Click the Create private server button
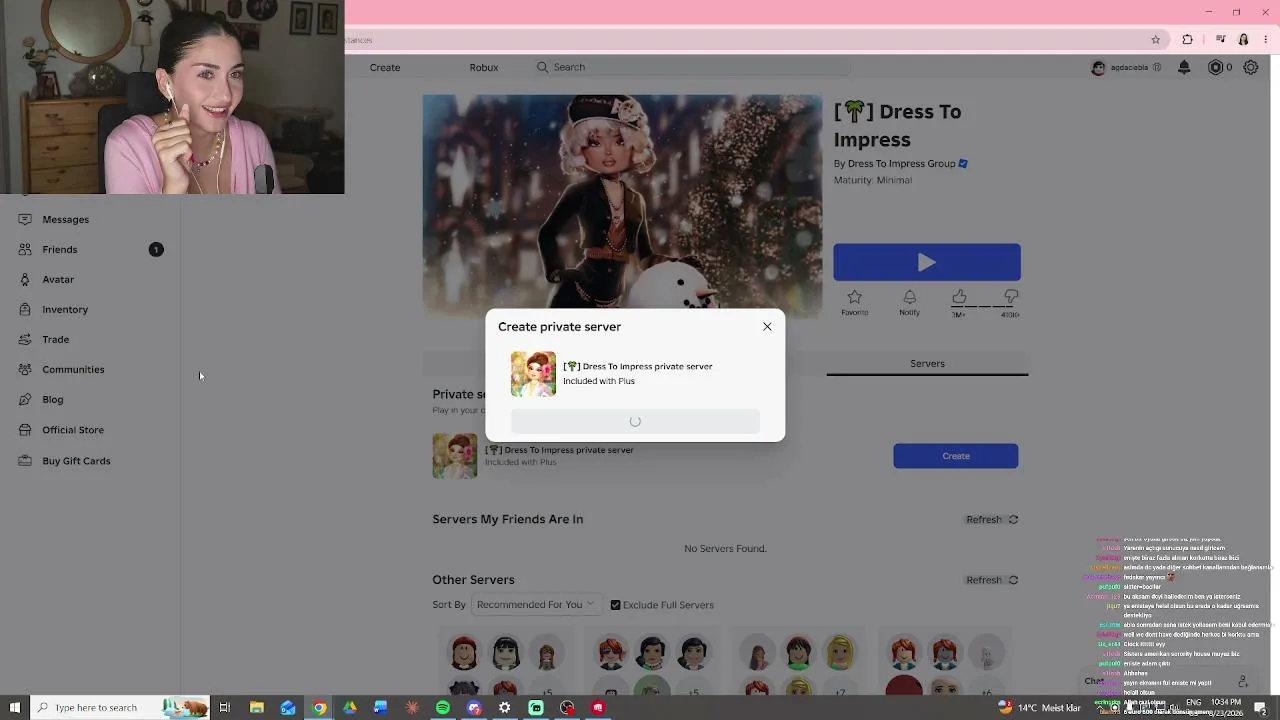Image resolution: width=1280 pixels, height=720 pixels. point(956,456)
